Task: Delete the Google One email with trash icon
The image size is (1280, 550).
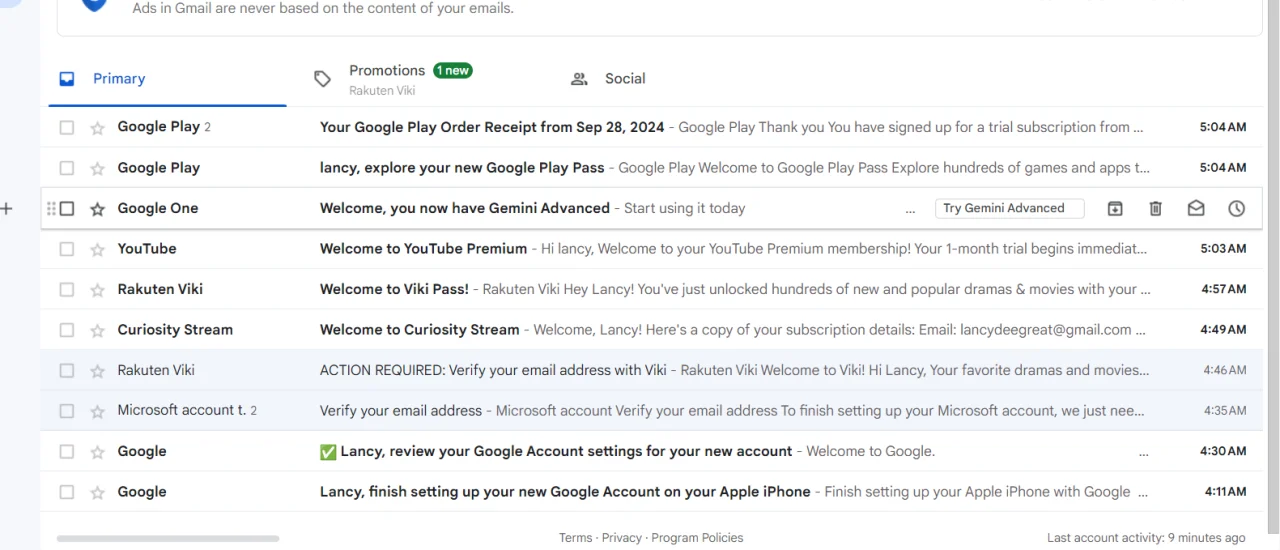Action: coord(1155,209)
